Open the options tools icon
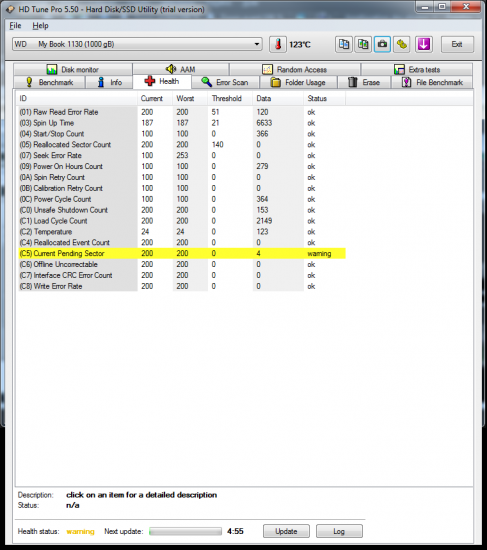 click(x=402, y=45)
